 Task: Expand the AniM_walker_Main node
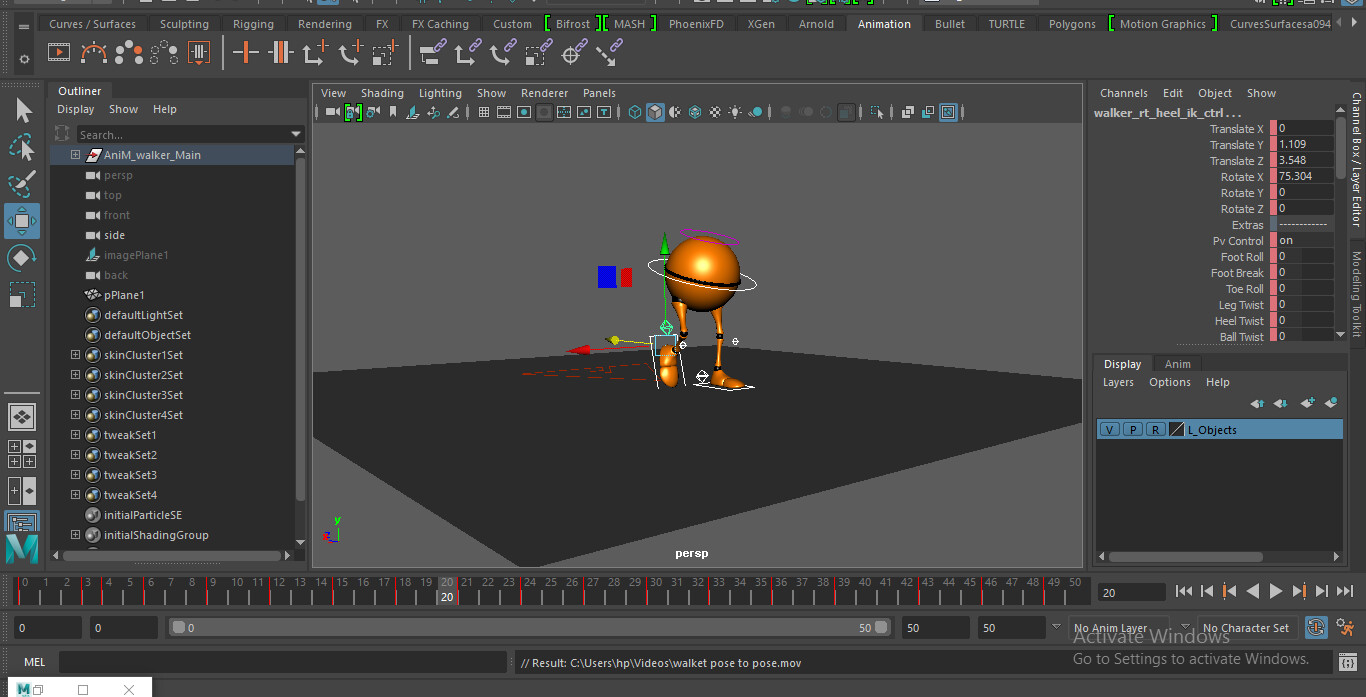(x=75, y=155)
